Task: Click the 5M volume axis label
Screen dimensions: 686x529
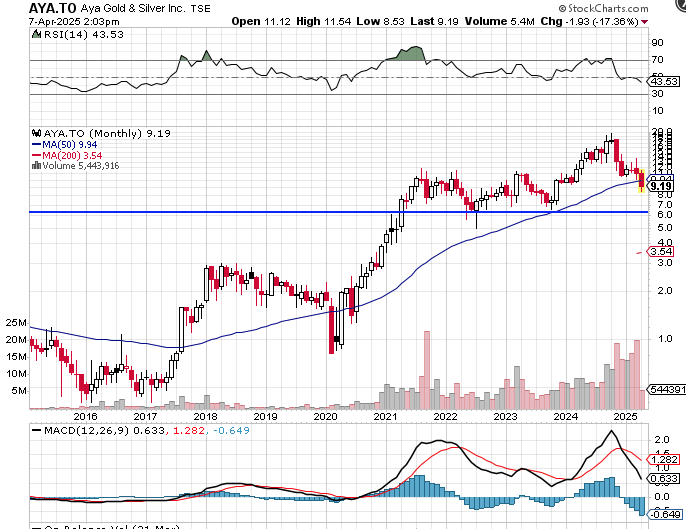Action: pyautogui.click(x=19, y=391)
